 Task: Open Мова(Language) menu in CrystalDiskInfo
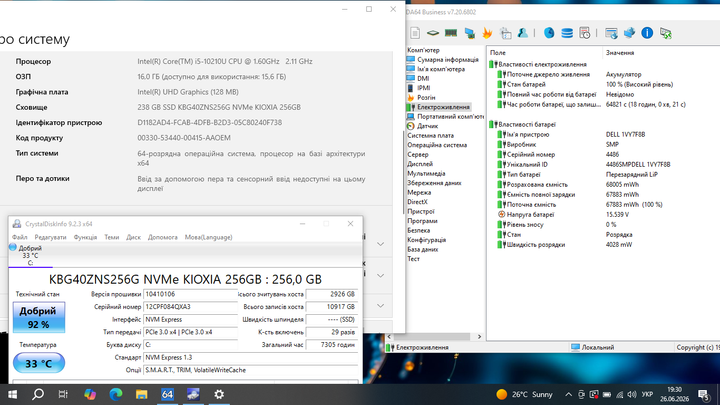208,237
